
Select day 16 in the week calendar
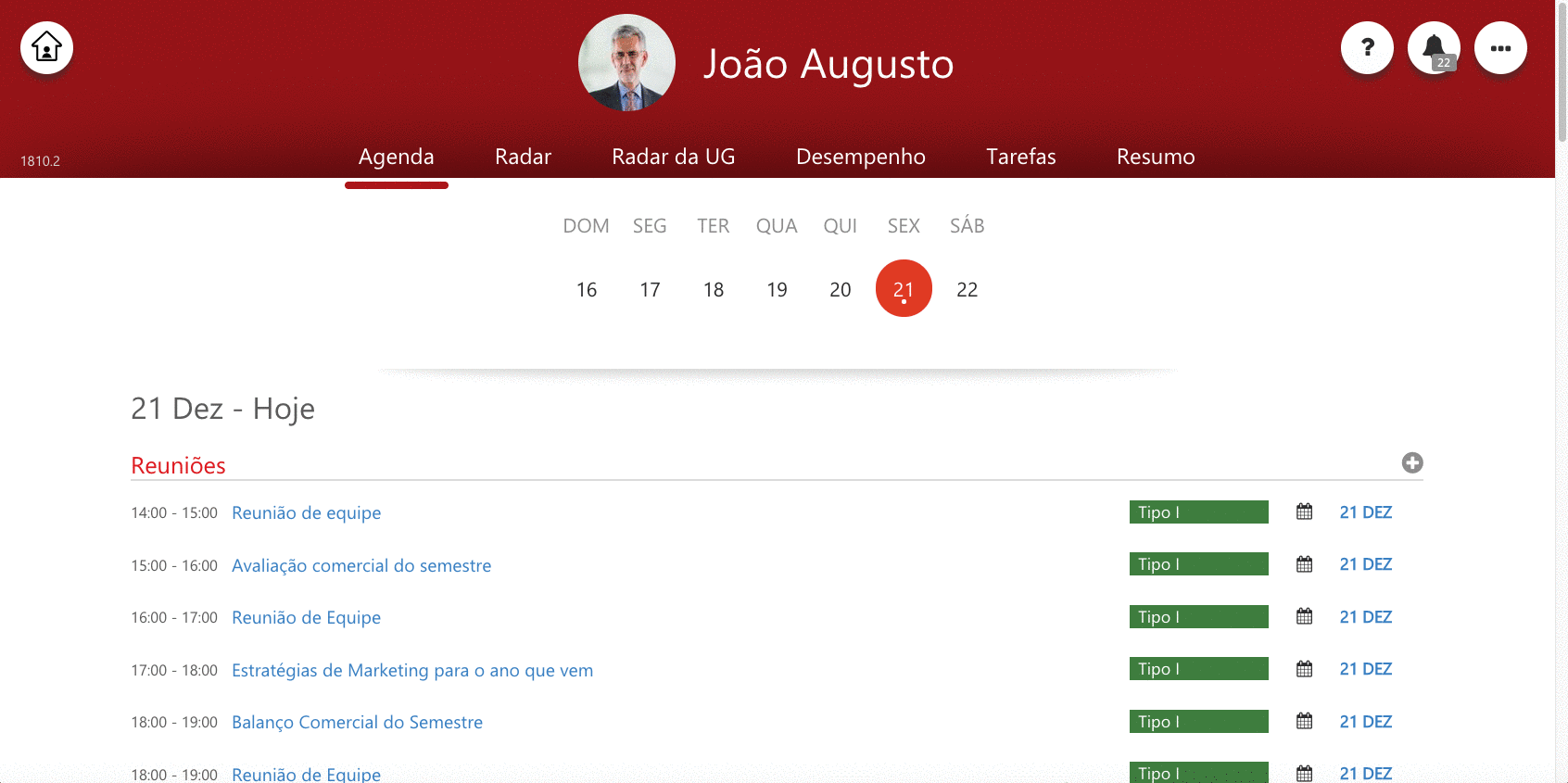pyautogui.click(x=587, y=289)
